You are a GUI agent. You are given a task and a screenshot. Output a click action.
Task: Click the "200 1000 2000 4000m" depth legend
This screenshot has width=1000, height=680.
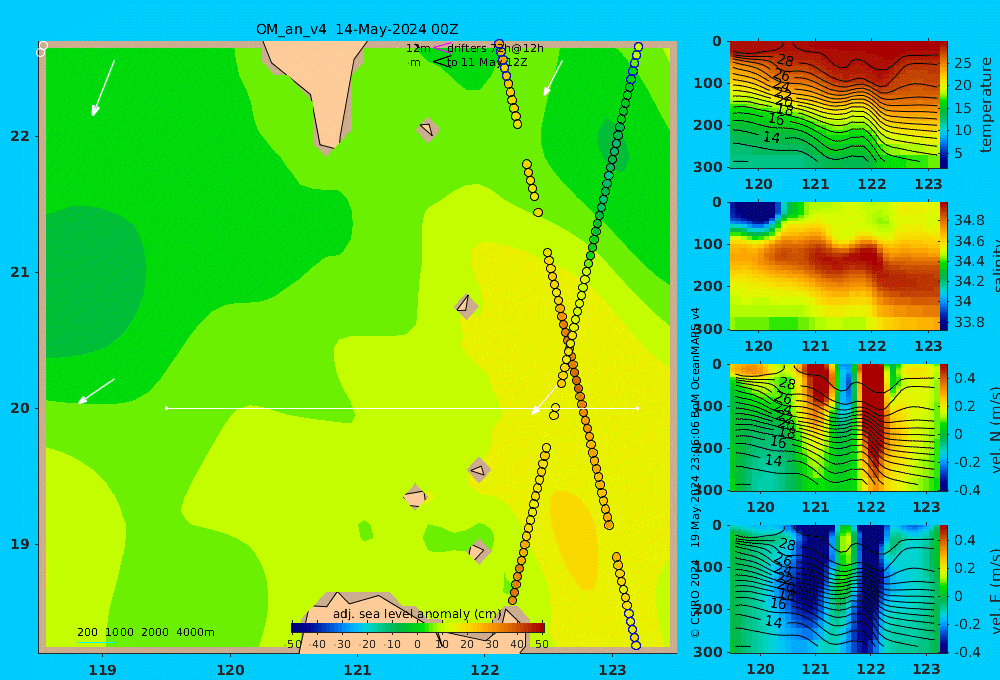[146, 632]
